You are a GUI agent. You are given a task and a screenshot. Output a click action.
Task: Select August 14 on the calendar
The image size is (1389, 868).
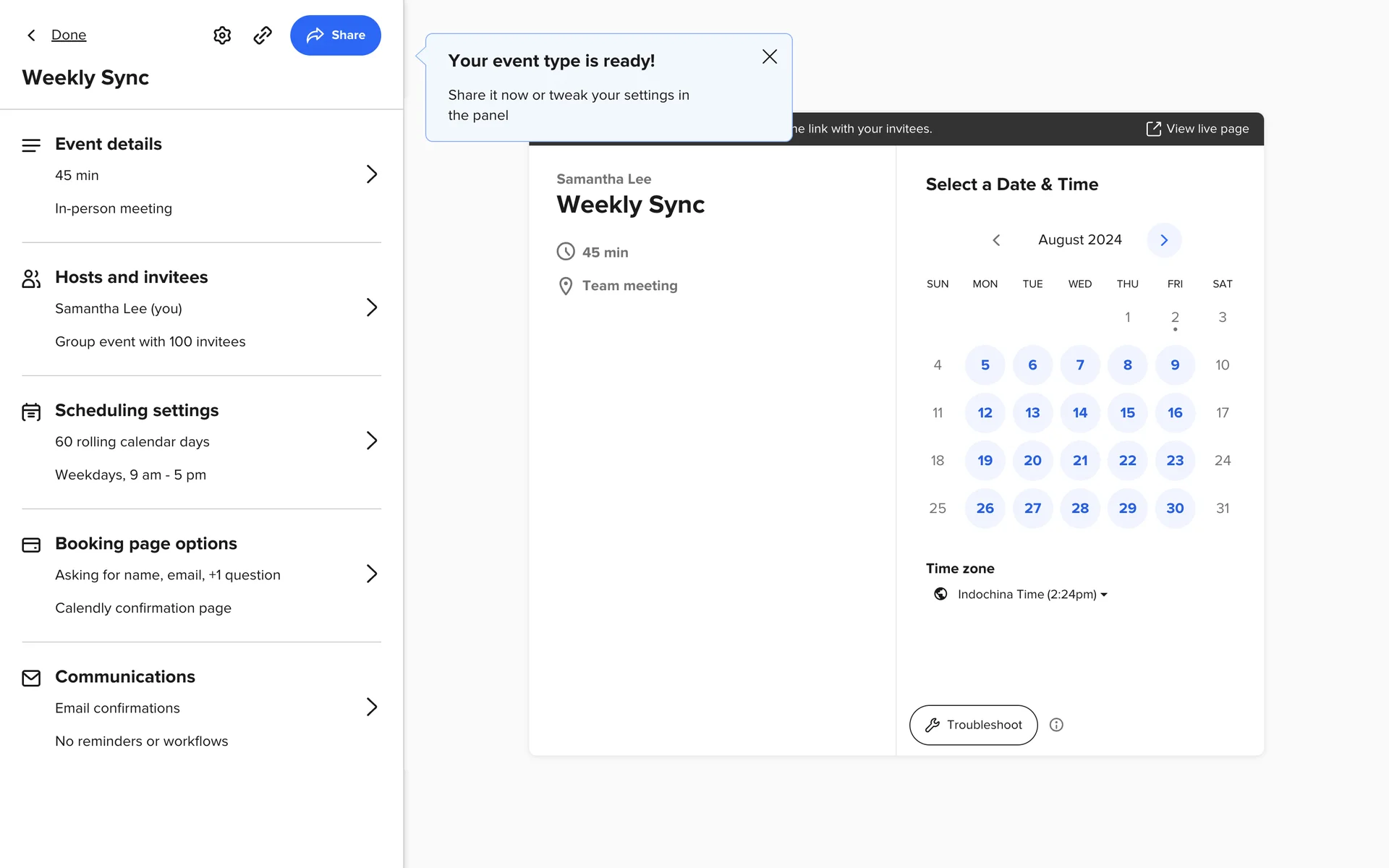(x=1080, y=413)
